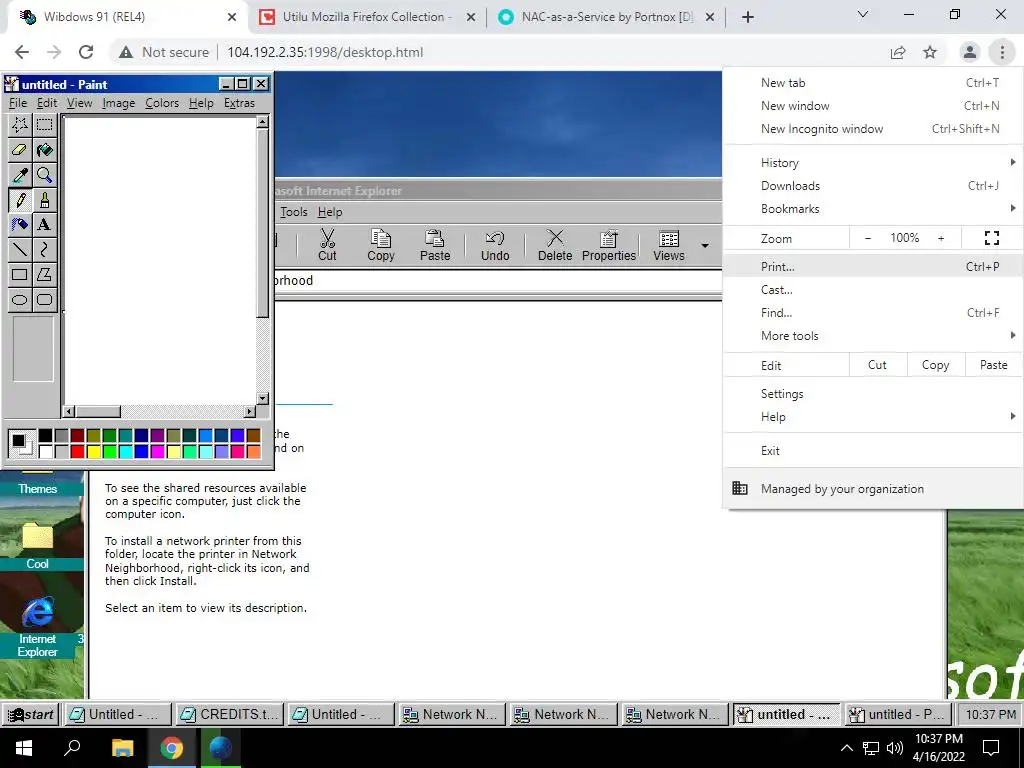Open the Chrome profile avatar icon

[970, 52]
